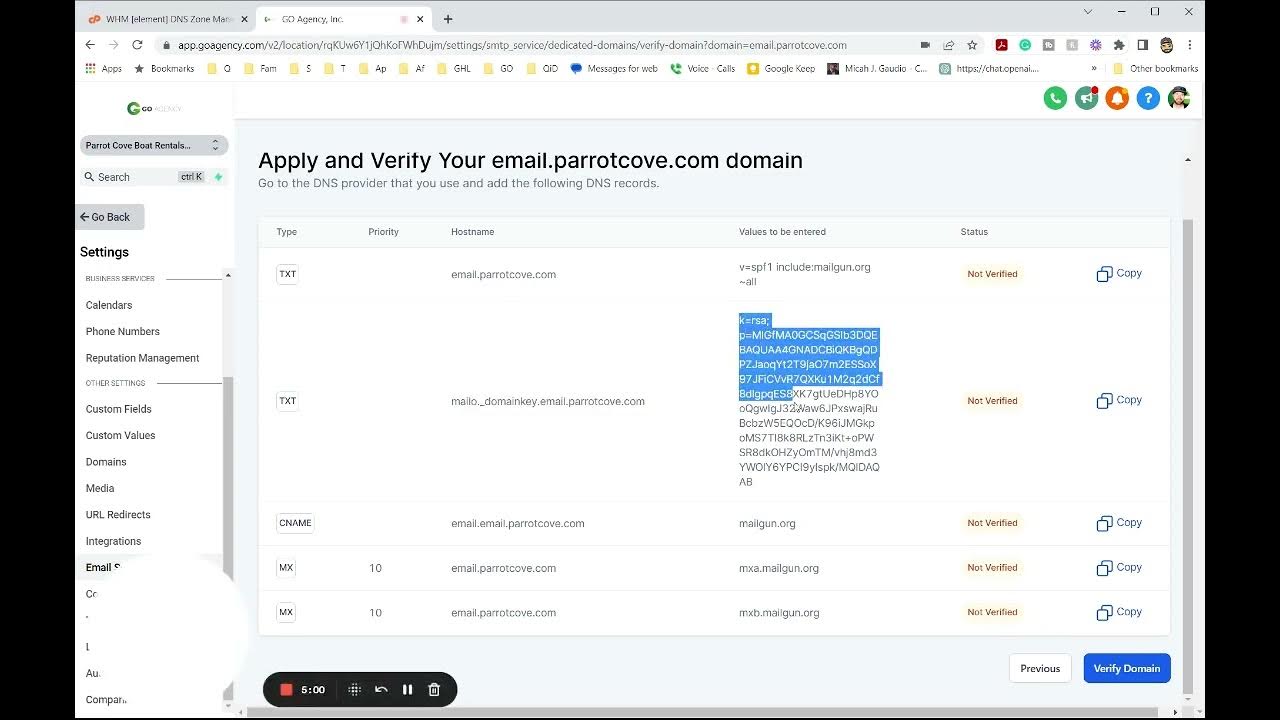Open the orange notifications bell

coord(1117,98)
